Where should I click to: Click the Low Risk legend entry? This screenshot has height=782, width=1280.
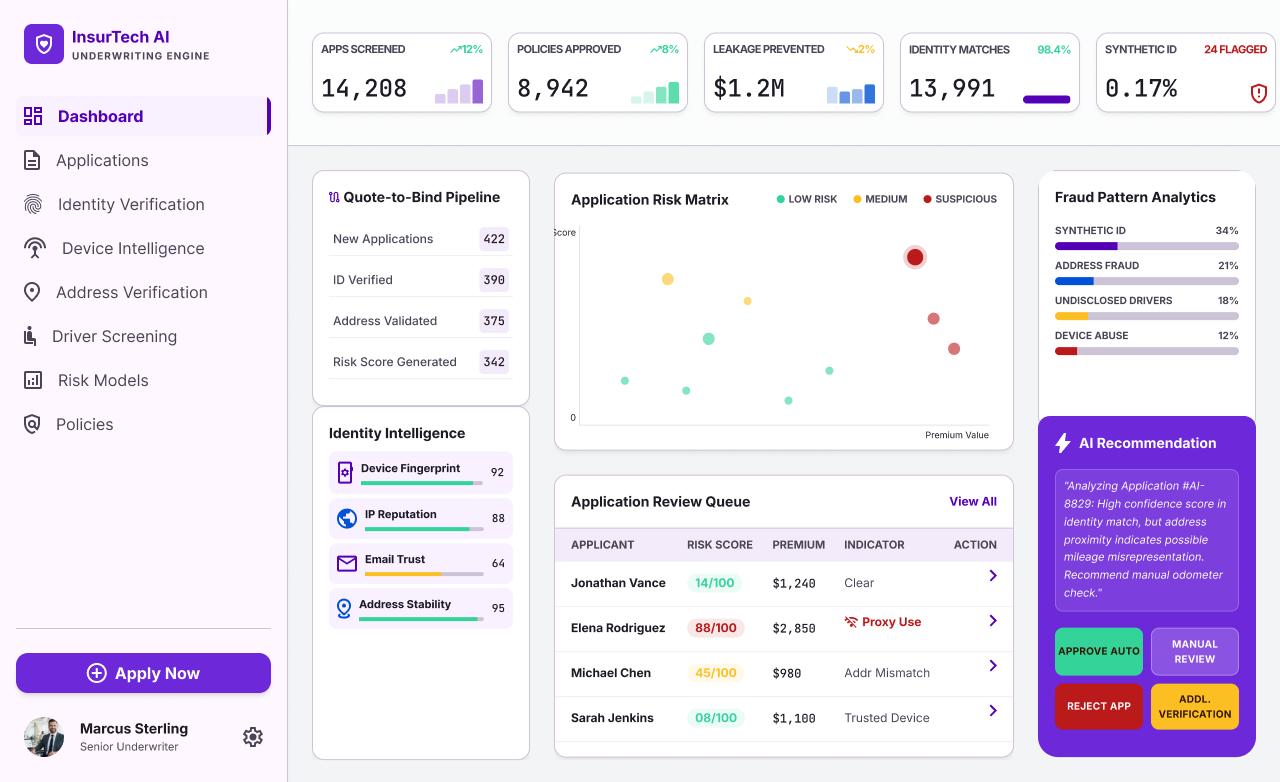[x=807, y=199]
